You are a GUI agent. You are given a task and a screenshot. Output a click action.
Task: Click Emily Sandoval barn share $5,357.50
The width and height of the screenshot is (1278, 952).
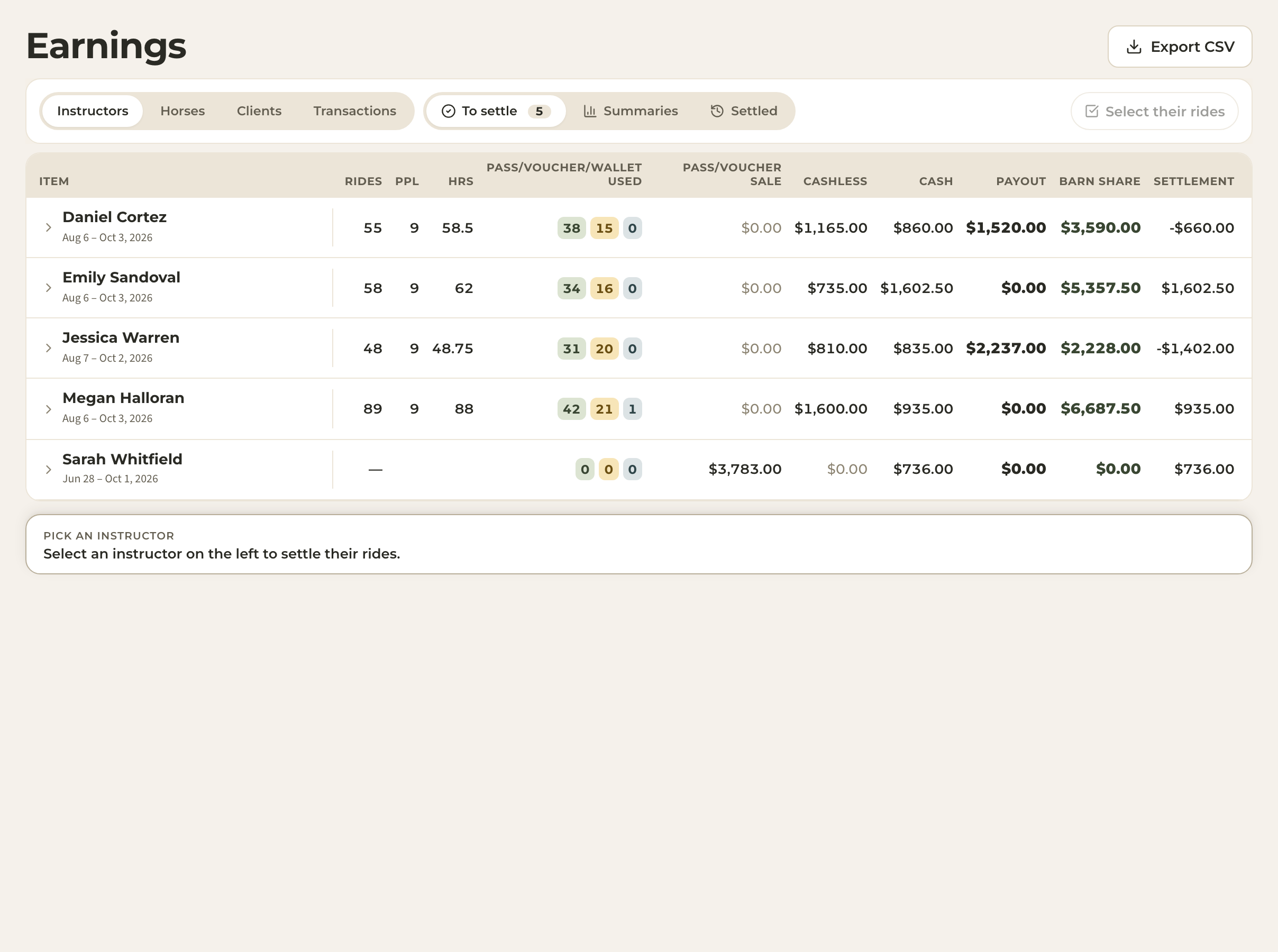point(1101,288)
